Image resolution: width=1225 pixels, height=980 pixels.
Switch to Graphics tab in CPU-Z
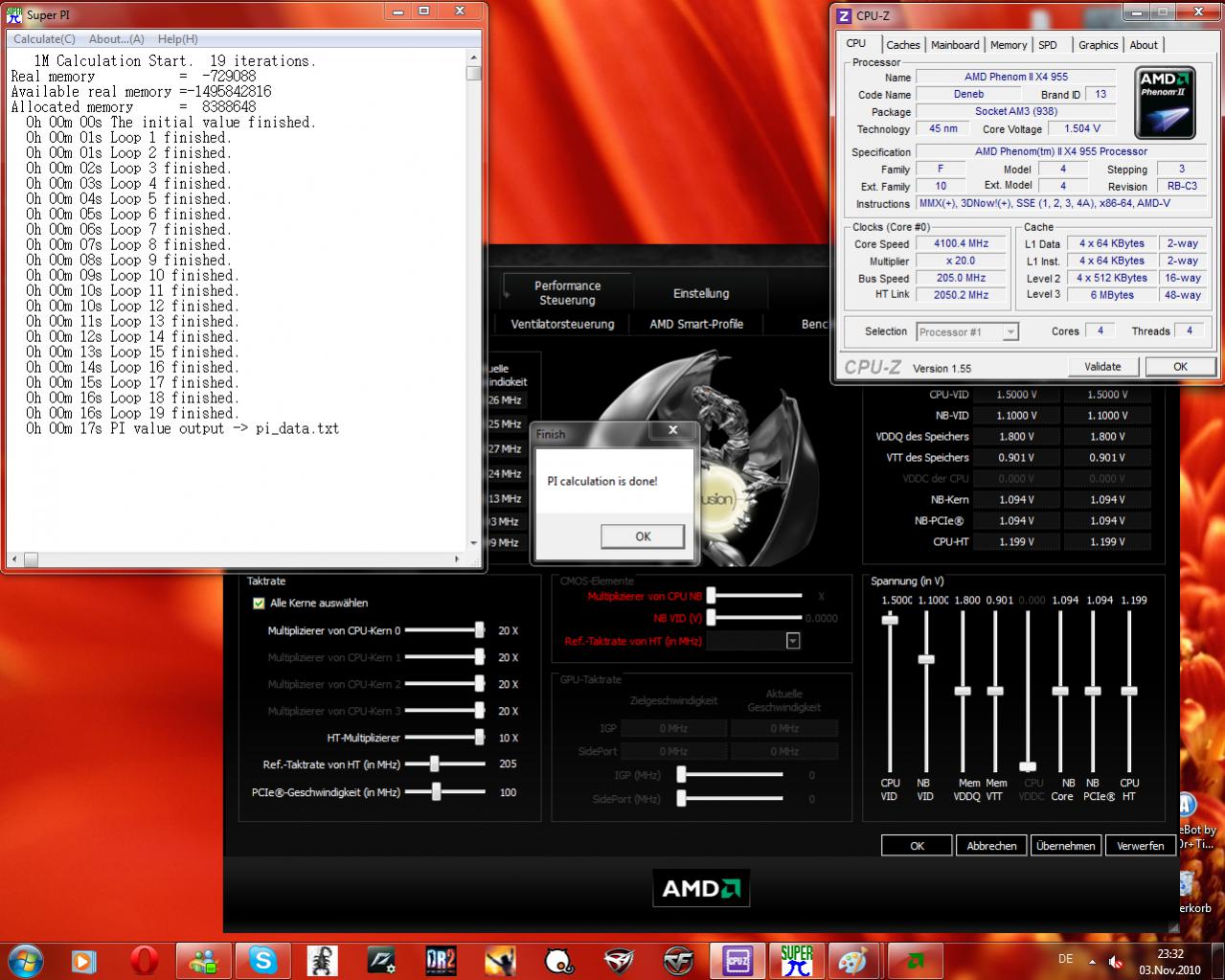click(1098, 45)
